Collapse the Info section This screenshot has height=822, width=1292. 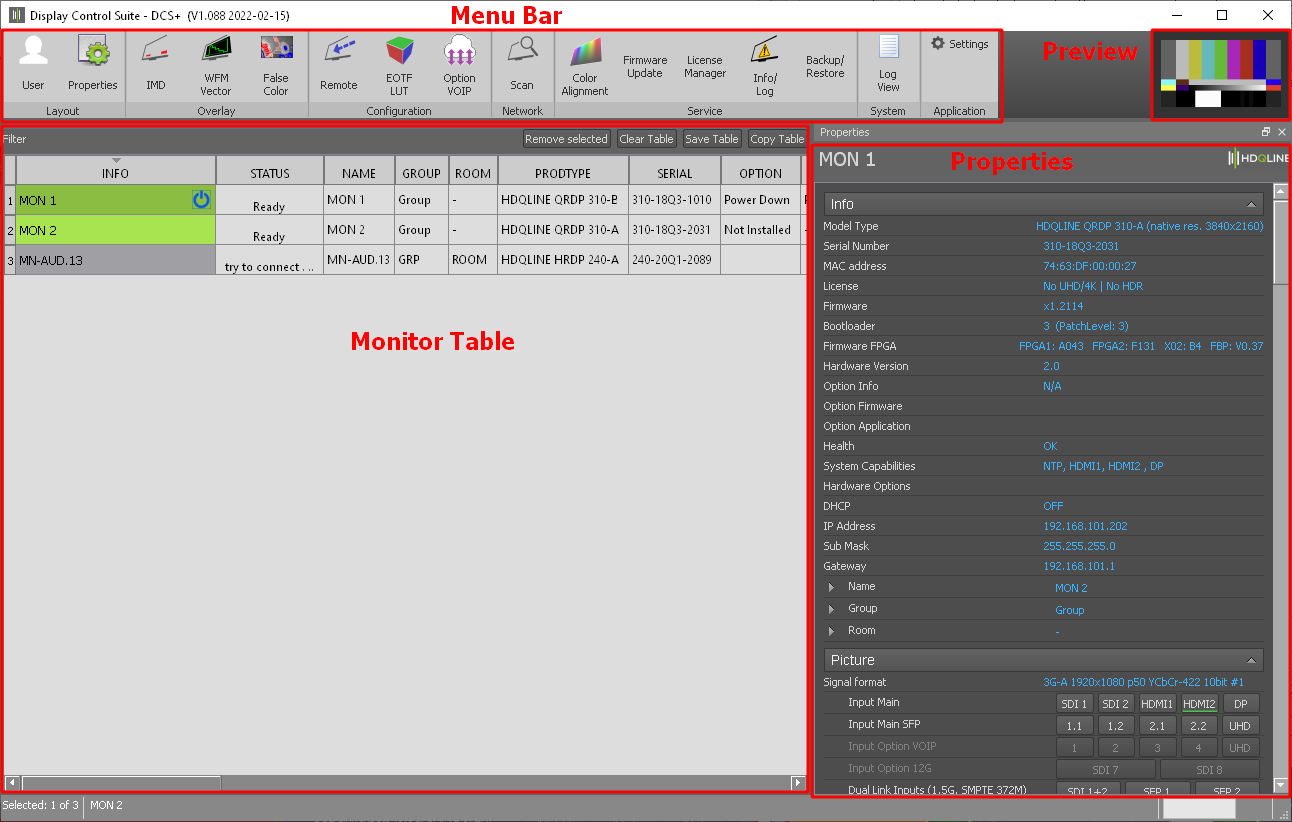(x=1251, y=204)
